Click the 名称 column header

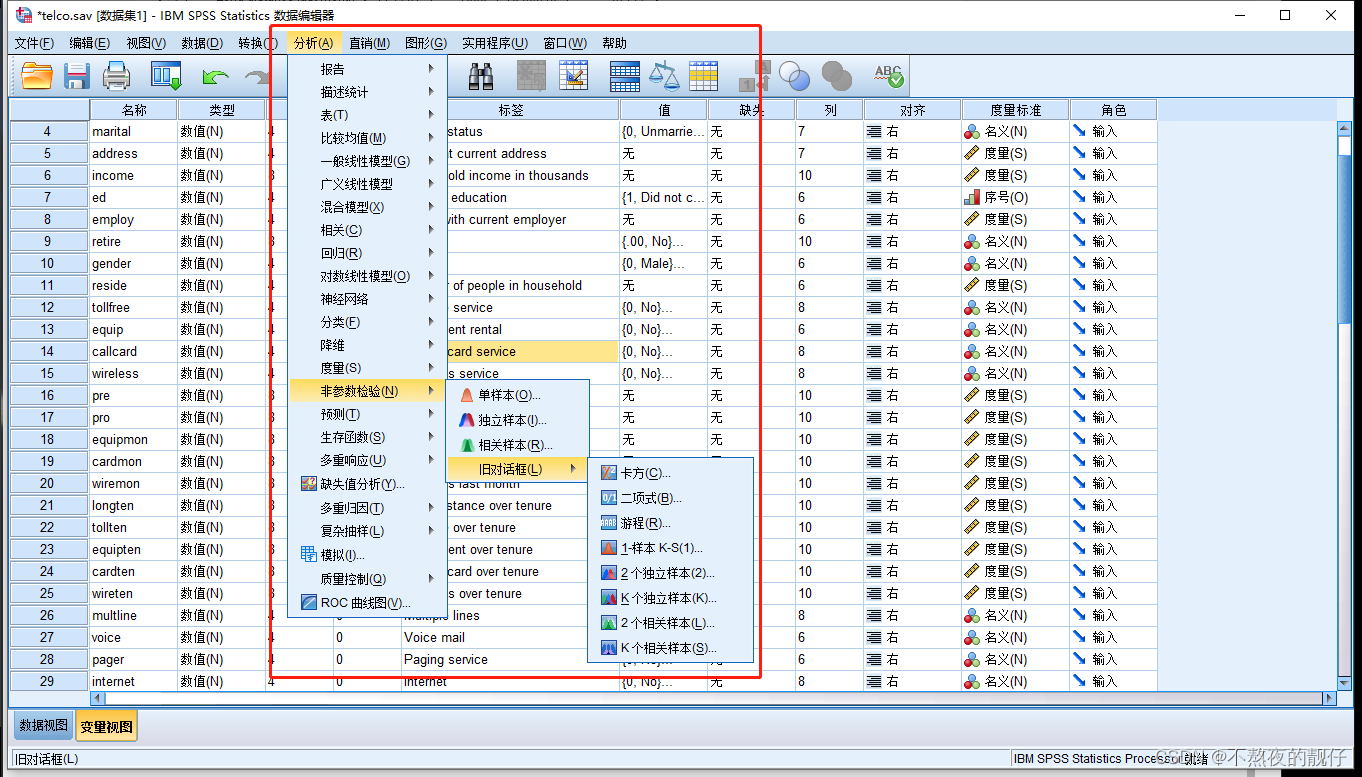pos(133,110)
